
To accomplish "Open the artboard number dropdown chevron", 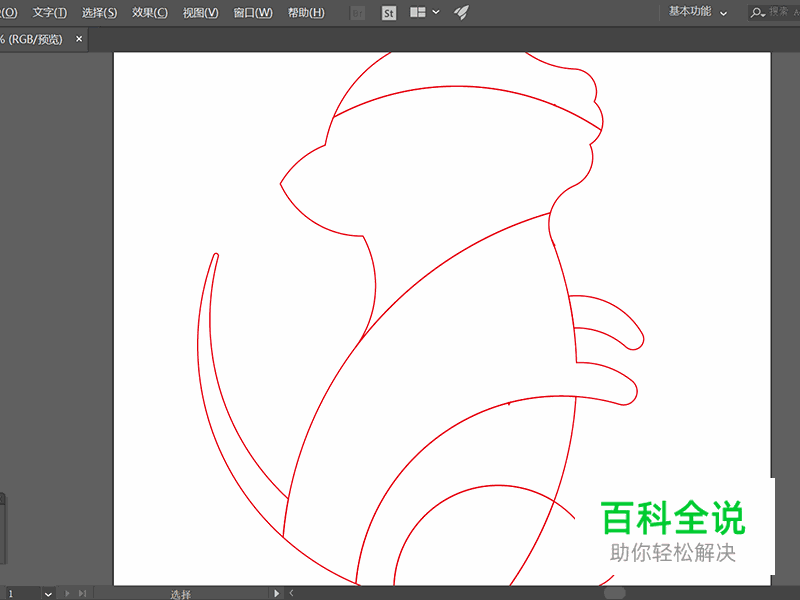I will (47, 593).
